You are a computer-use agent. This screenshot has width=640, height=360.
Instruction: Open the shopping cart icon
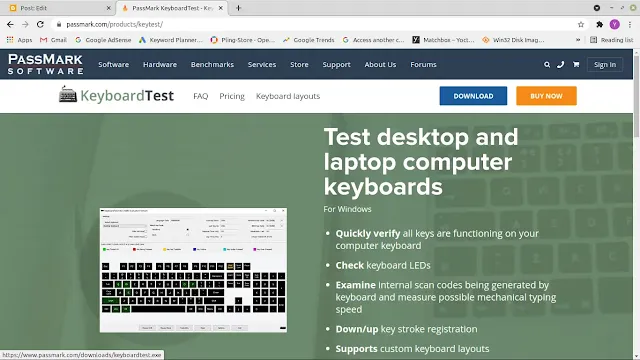point(576,64)
